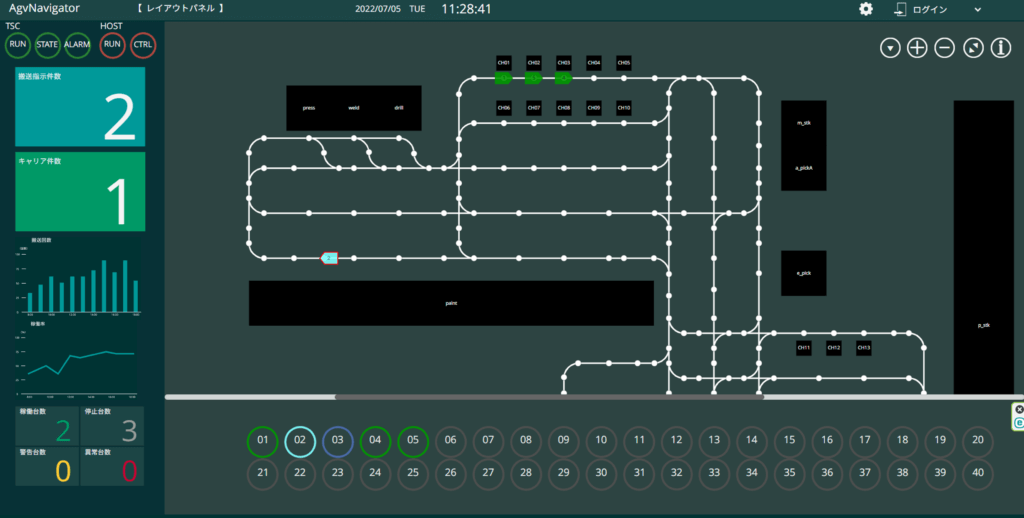Toggle the HOST CTRL indicator
This screenshot has height=518, width=1024.
(143, 44)
